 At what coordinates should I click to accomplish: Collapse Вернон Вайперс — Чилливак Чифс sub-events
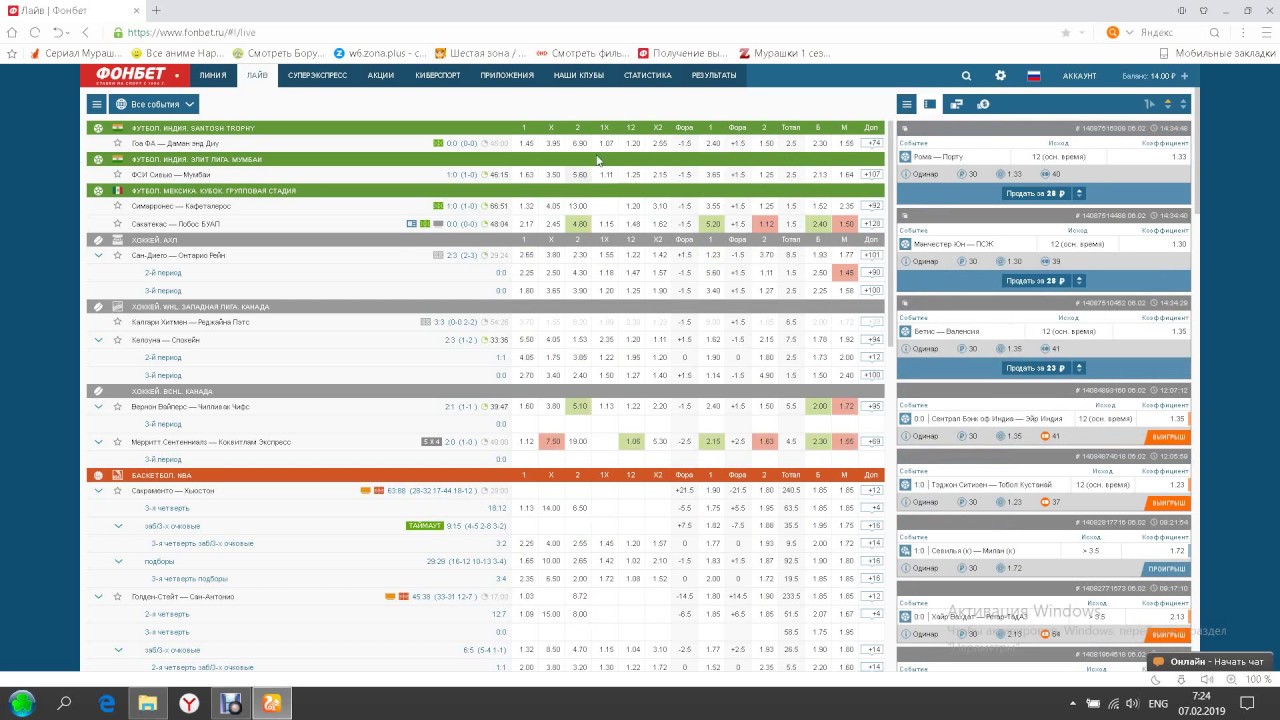pos(98,407)
